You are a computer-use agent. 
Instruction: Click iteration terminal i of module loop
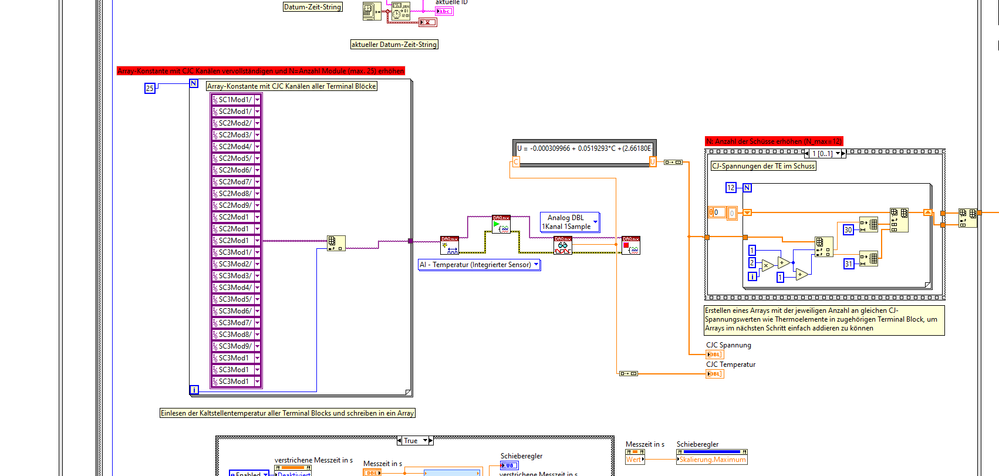[194, 389]
